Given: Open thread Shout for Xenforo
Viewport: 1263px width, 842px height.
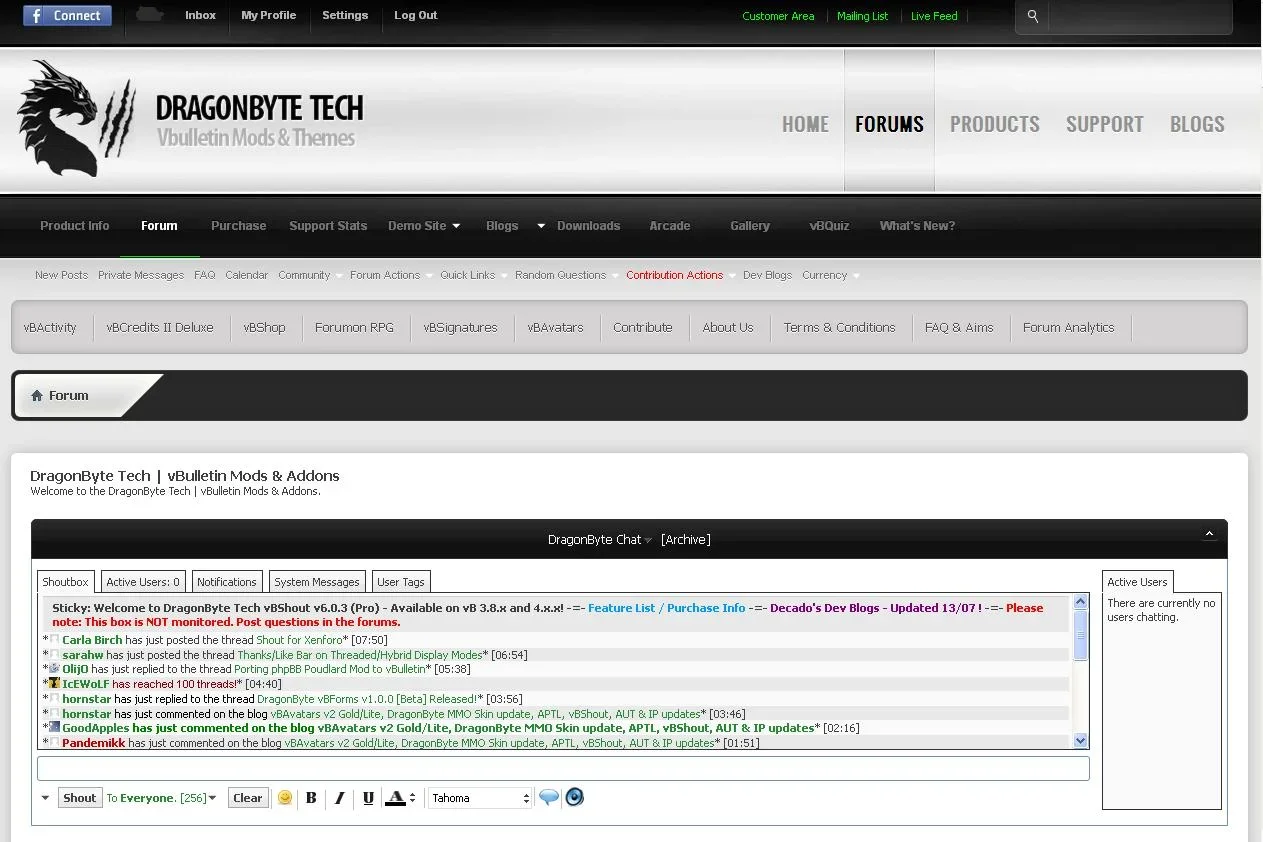Looking at the screenshot, I should pos(299,640).
